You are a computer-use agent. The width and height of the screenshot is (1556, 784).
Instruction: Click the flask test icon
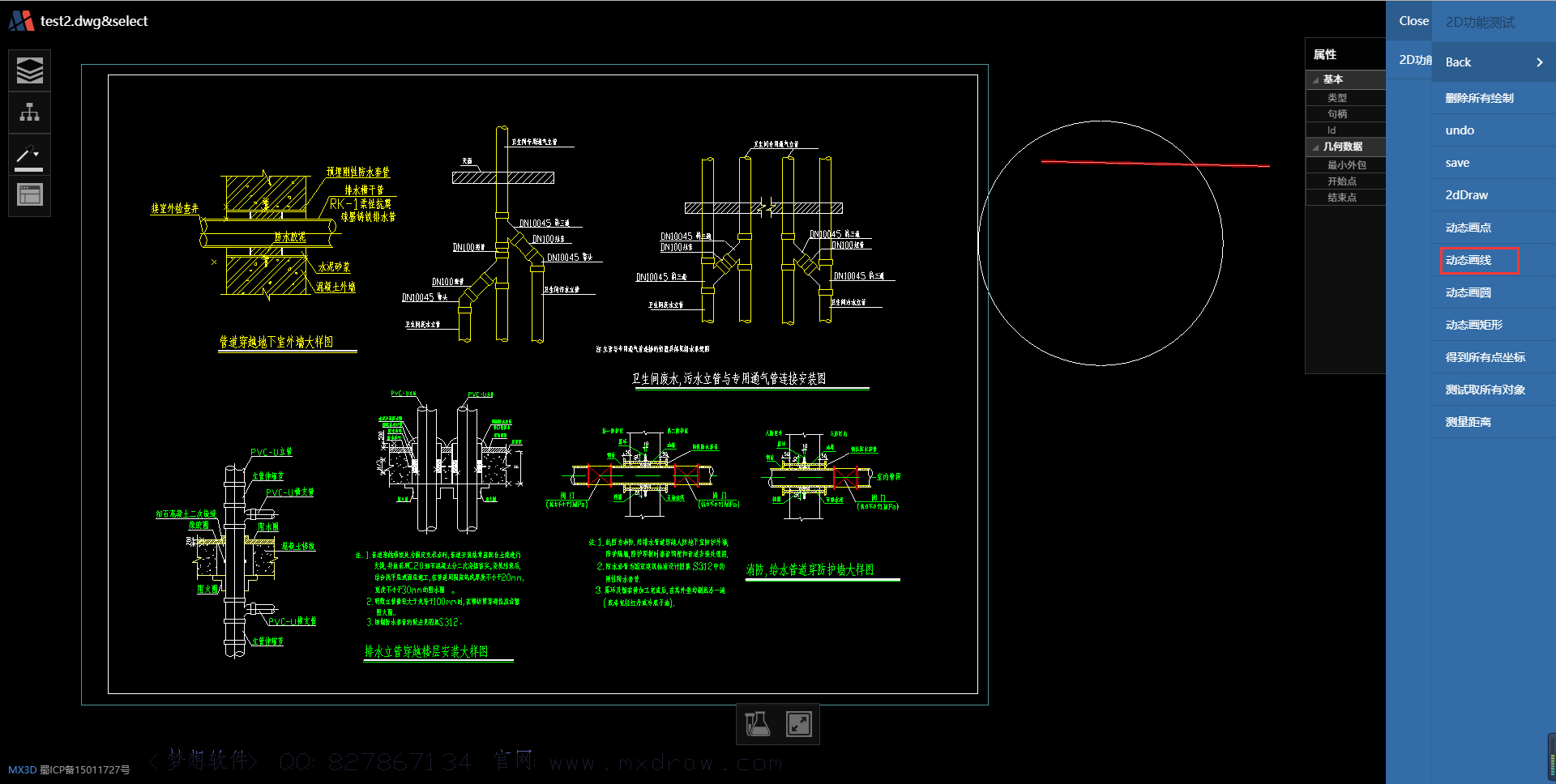click(x=757, y=724)
